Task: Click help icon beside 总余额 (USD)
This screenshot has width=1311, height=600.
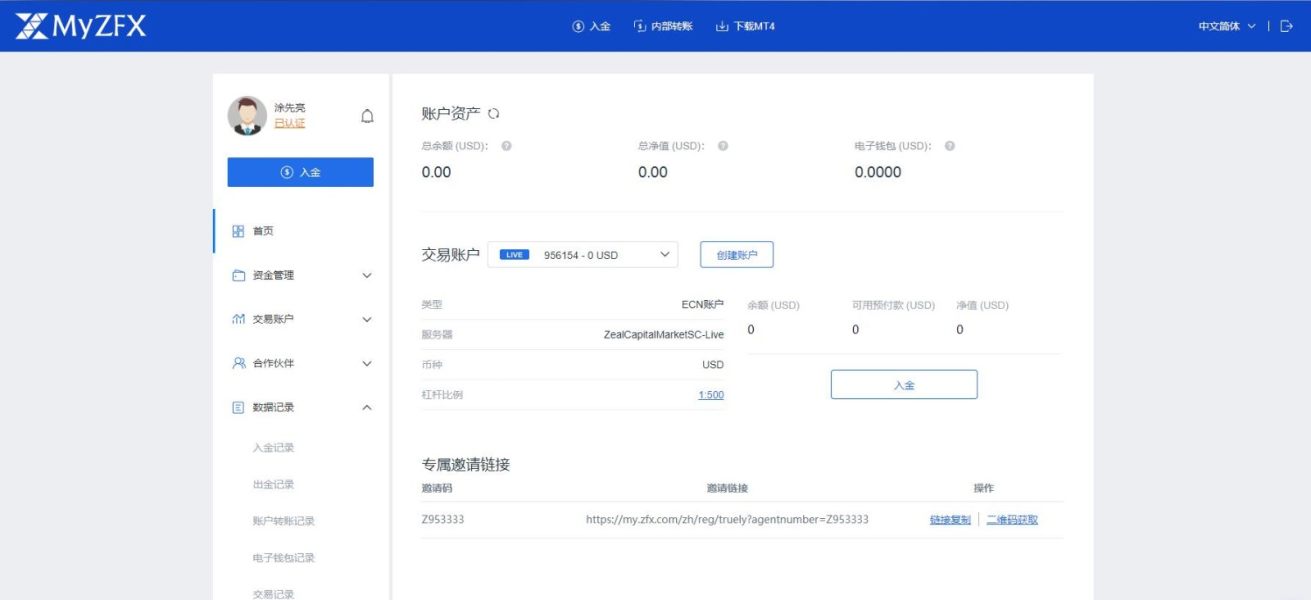Action: [x=506, y=146]
